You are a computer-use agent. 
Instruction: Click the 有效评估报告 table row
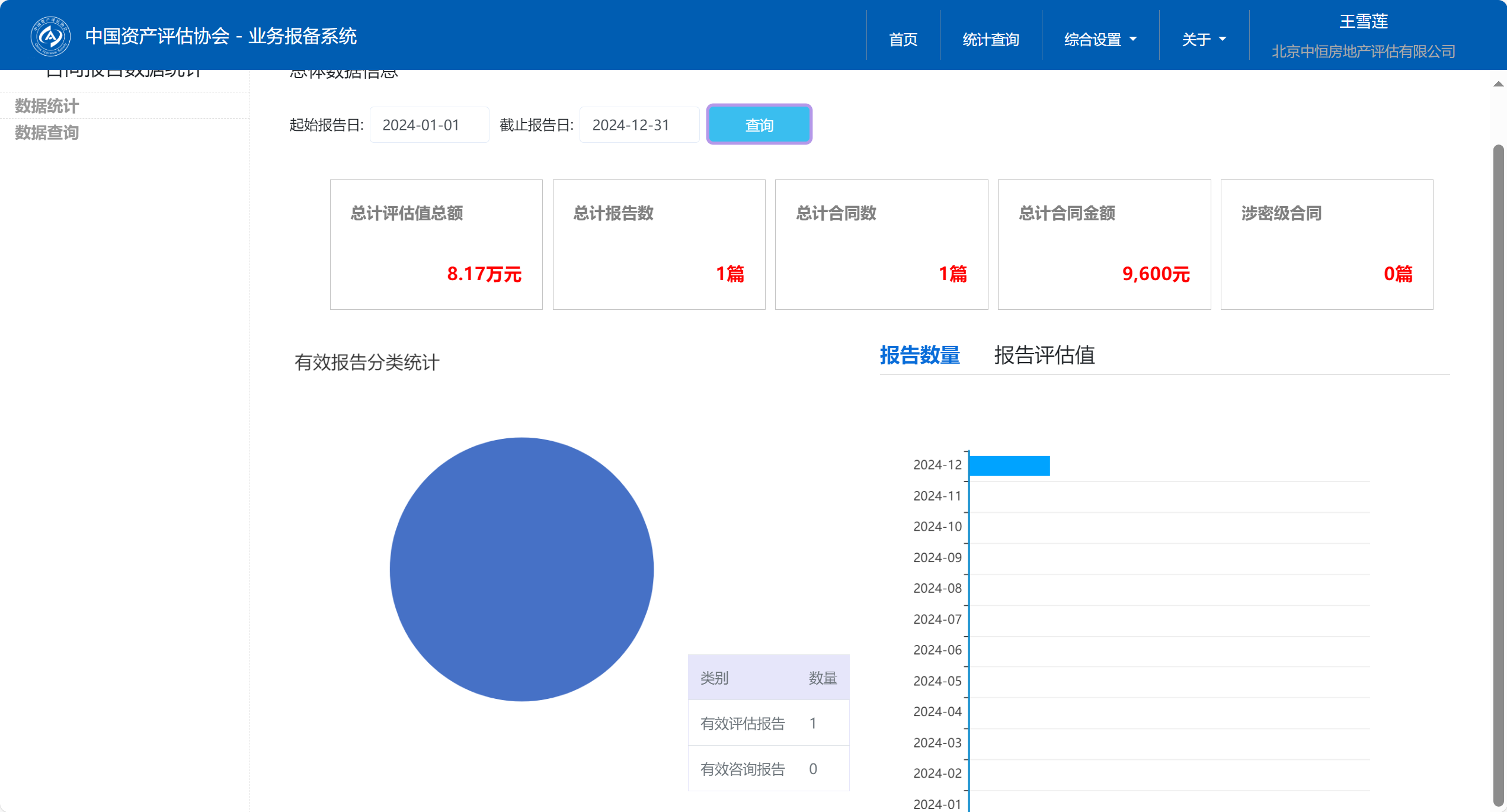click(768, 723)
